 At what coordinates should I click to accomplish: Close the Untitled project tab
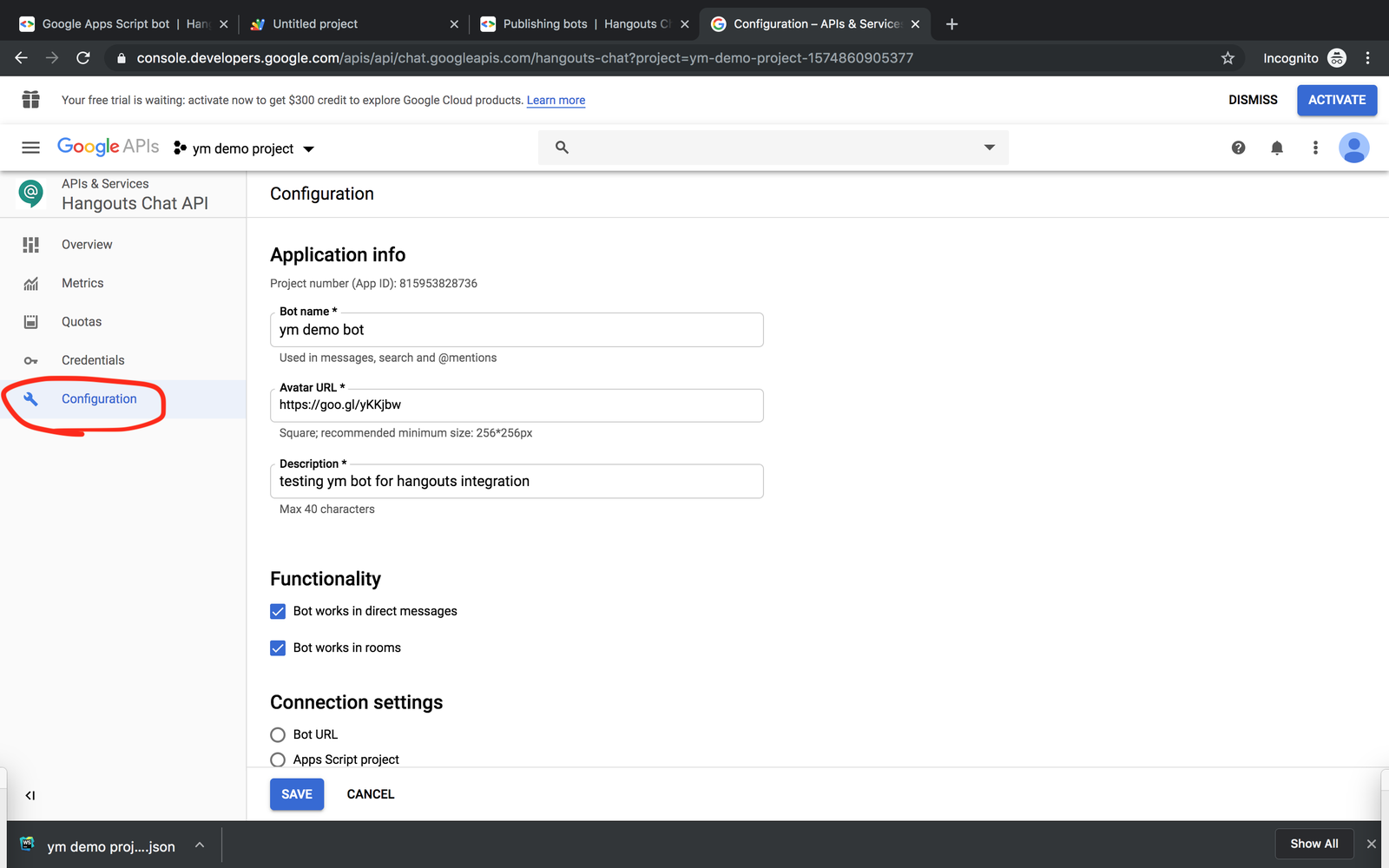pyautogui.click(x=454, y=24)
